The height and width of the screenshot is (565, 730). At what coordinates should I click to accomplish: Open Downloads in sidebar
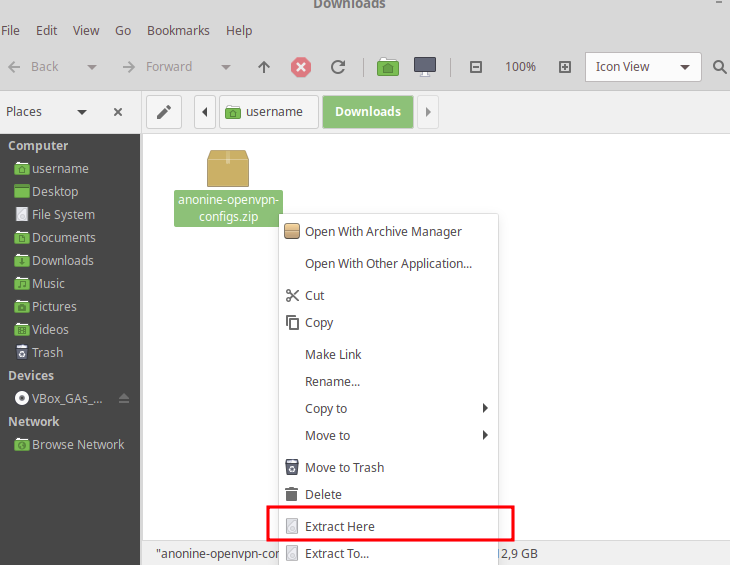click(x=54, y=261)
